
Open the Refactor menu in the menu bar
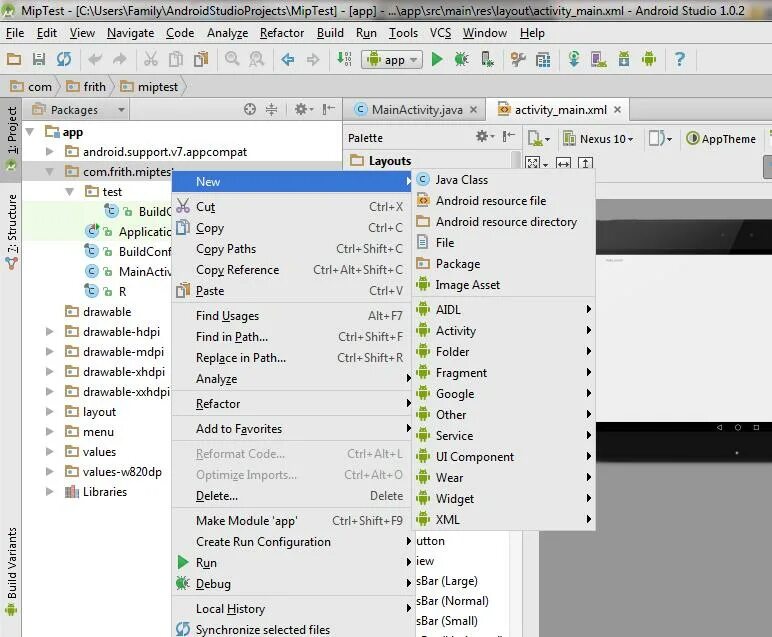pyautogui.click(x=282, y=33)
